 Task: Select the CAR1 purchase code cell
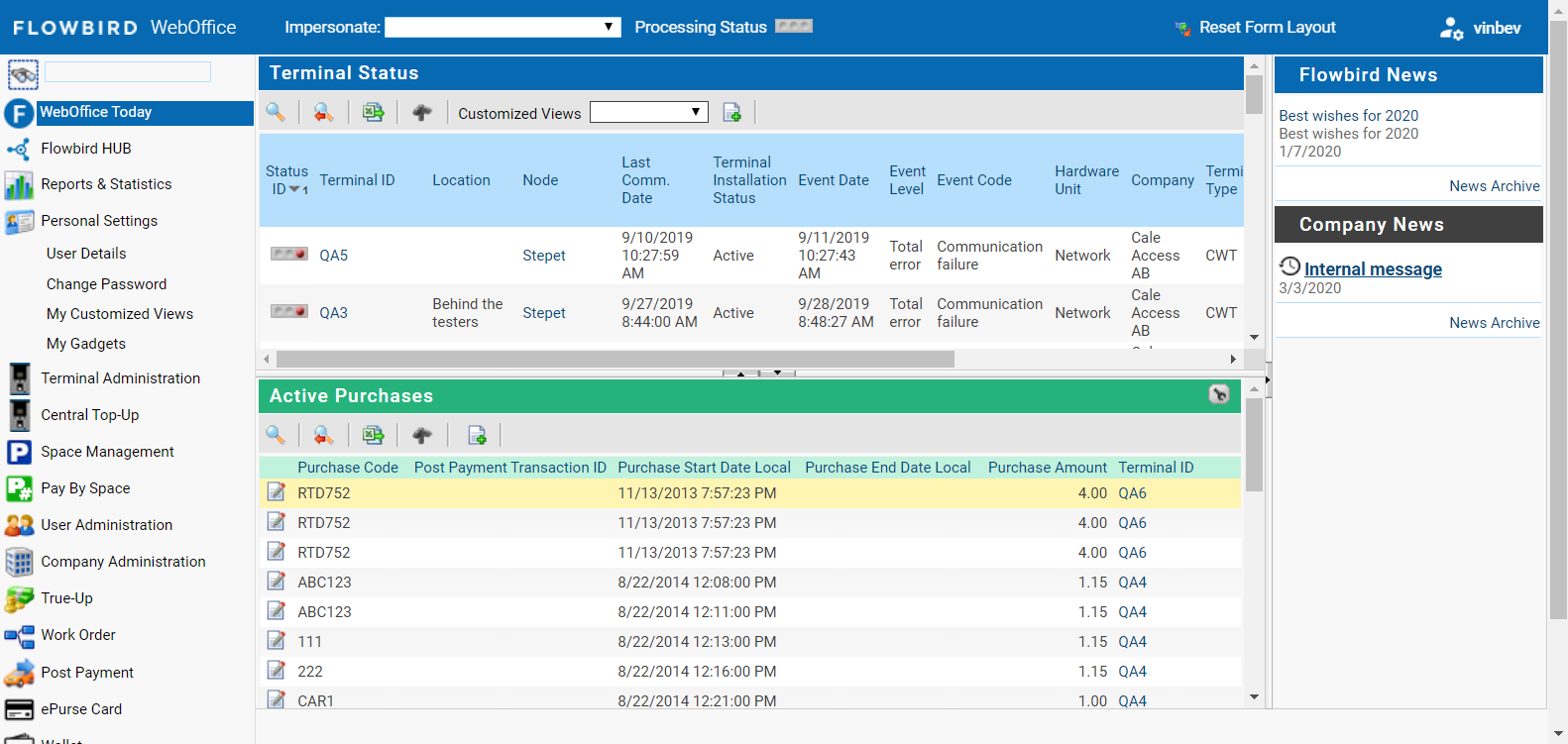[316, 701]
